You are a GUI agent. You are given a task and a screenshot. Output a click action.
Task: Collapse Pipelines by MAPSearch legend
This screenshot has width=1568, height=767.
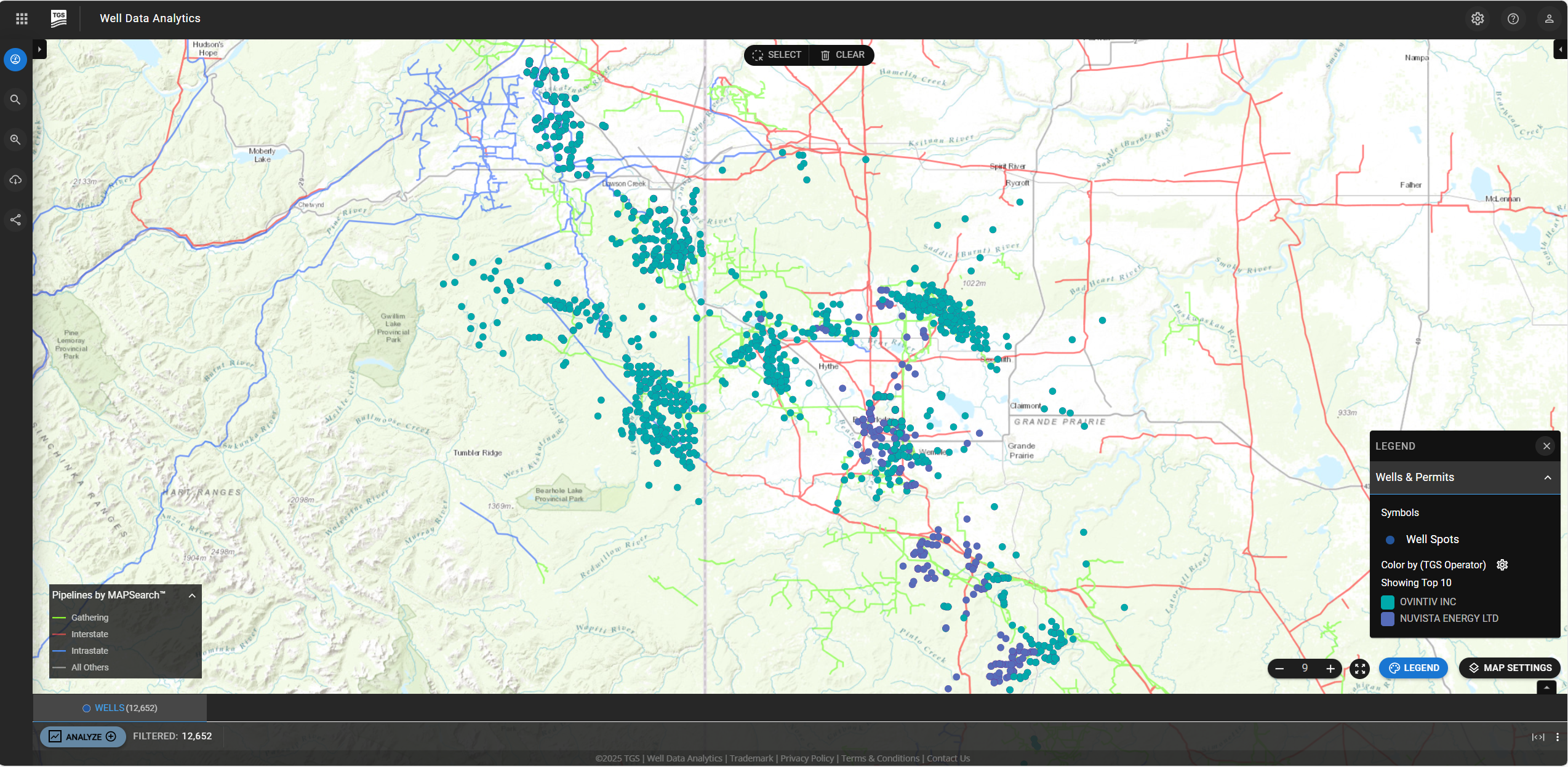point(192,595)
